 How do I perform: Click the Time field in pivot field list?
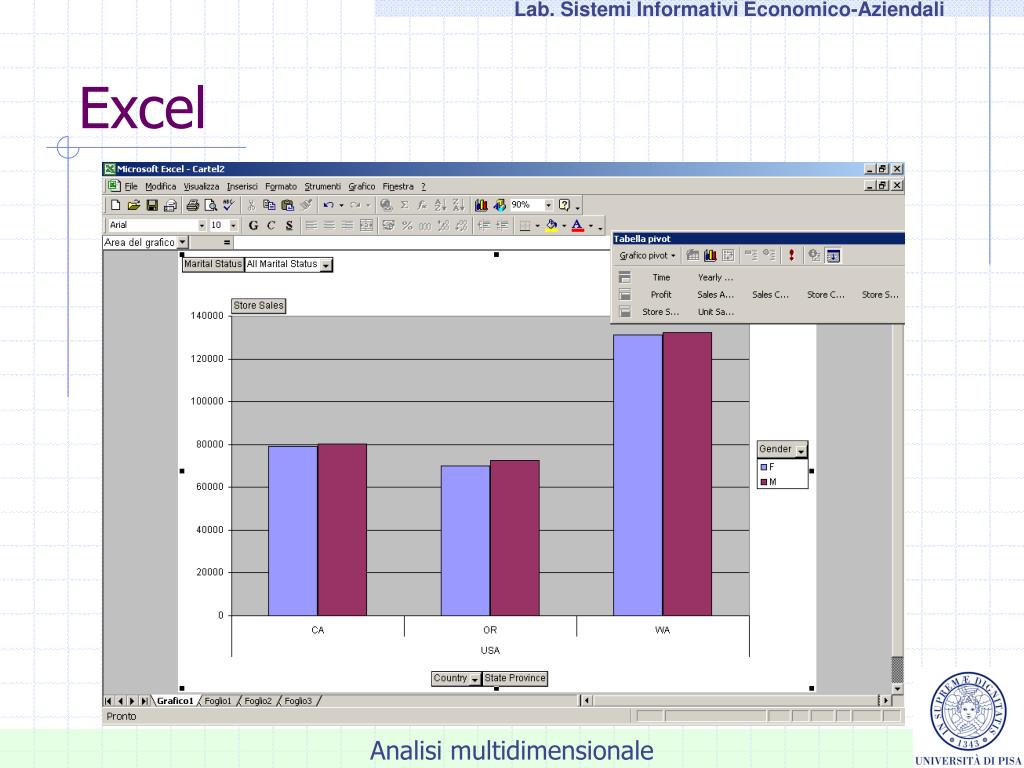[662, 278]
